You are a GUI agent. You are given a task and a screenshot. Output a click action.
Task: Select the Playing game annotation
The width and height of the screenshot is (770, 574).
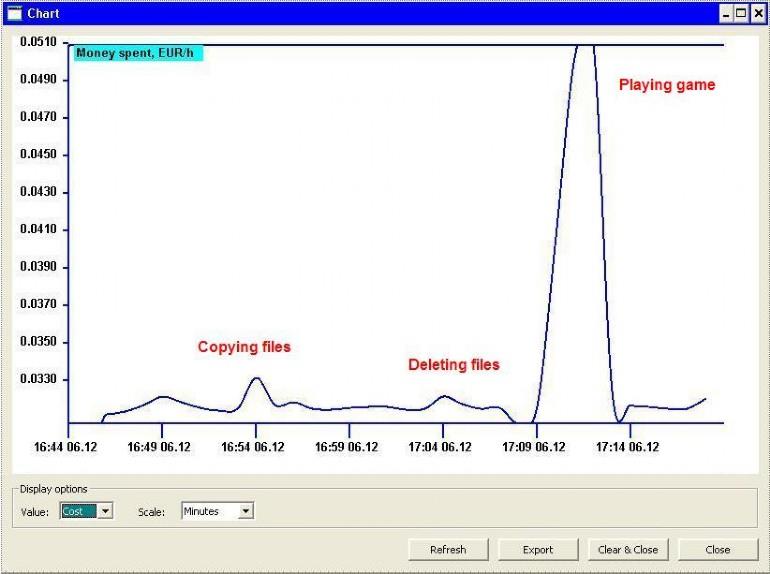[667, 85]
